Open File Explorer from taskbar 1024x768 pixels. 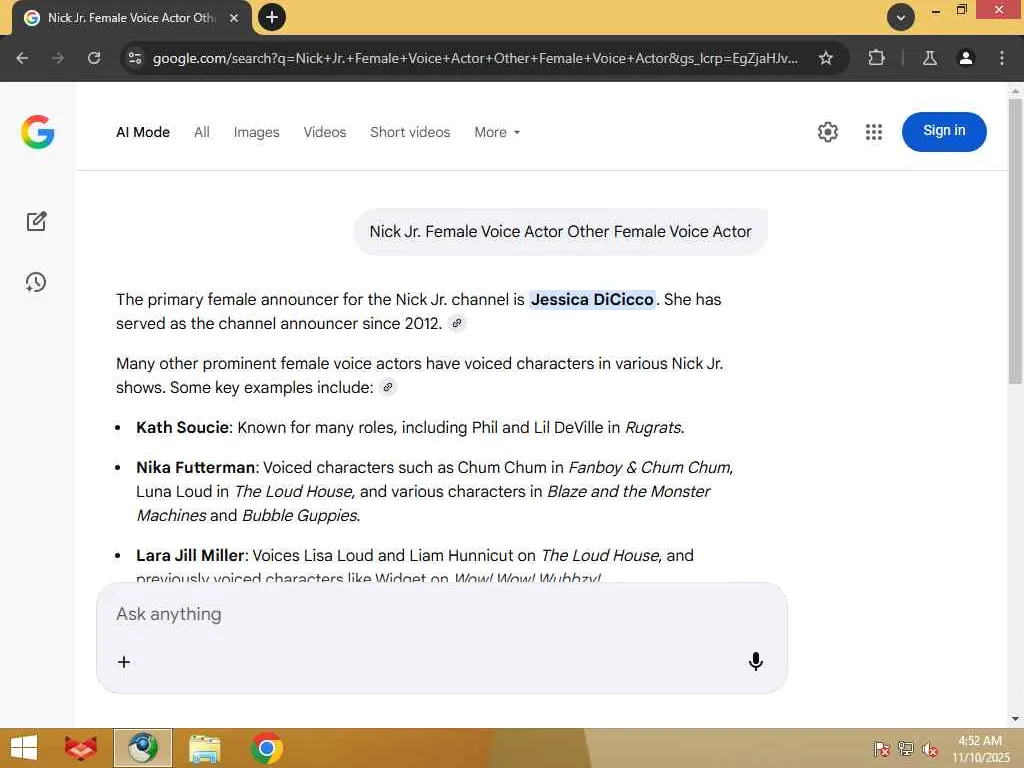point(204,748)
